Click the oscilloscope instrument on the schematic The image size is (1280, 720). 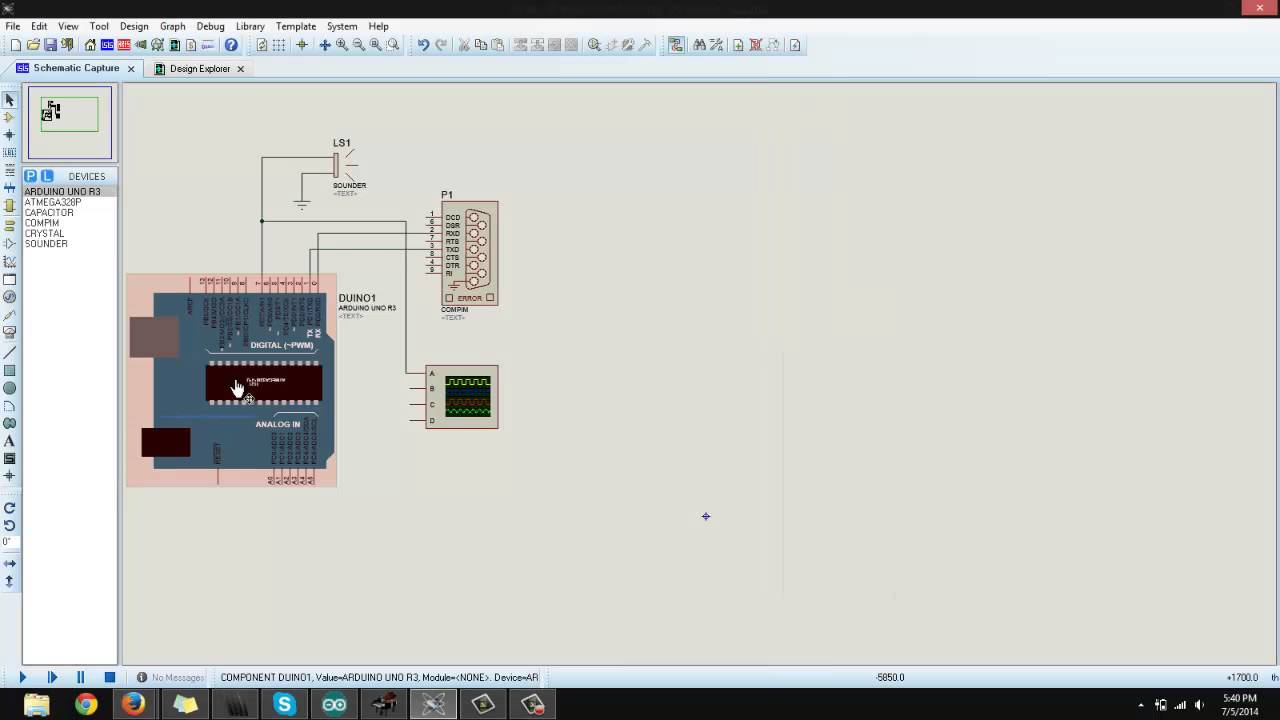click(462, 397)
